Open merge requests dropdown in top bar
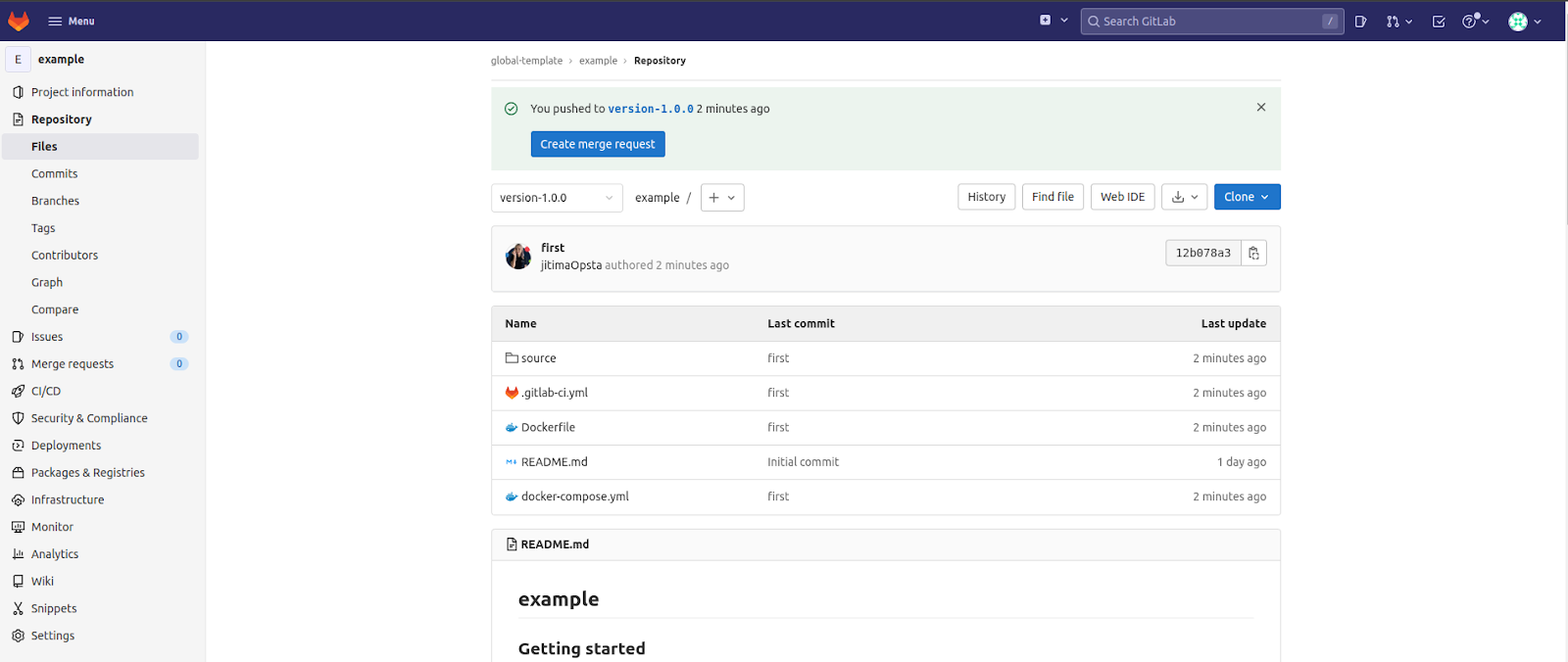Viewport: 1568px width, 662px height. tap(1398, 22)
